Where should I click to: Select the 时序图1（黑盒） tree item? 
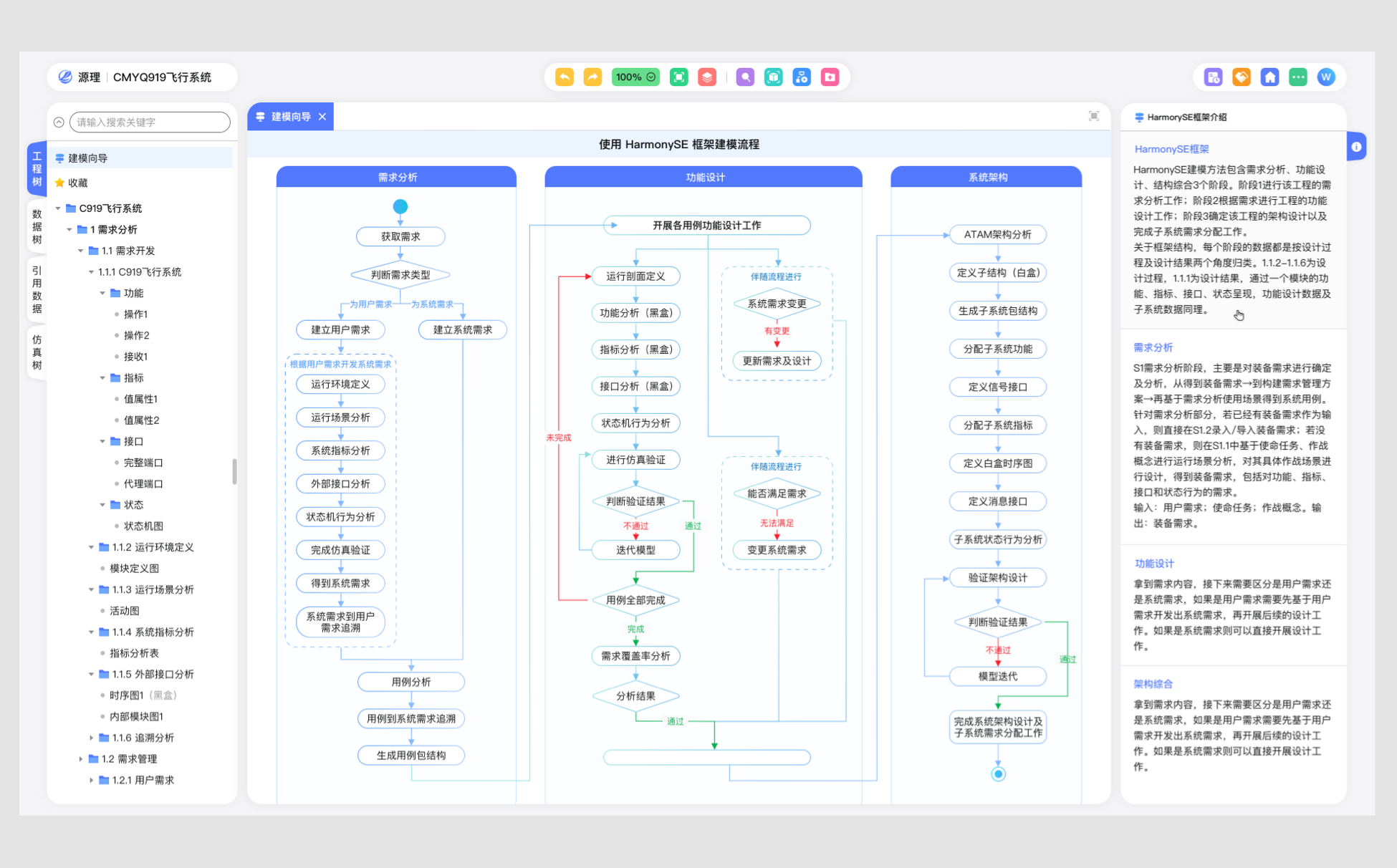coord(143,695)
